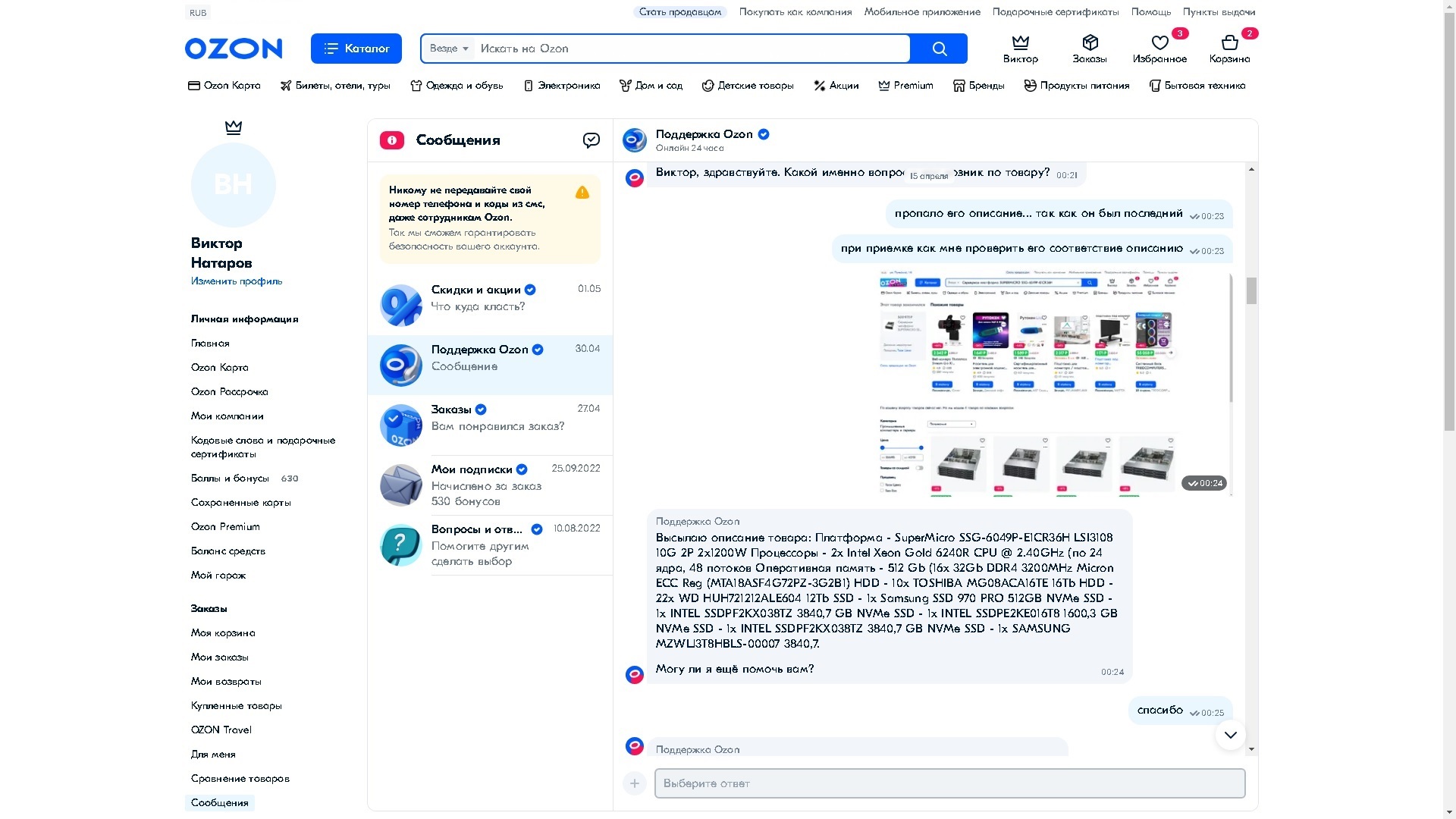Image resolution: width=1456 pixels, height=819 pixels.
Task: Open OZON Travel in sidebar
Action: tap(221, 730)
